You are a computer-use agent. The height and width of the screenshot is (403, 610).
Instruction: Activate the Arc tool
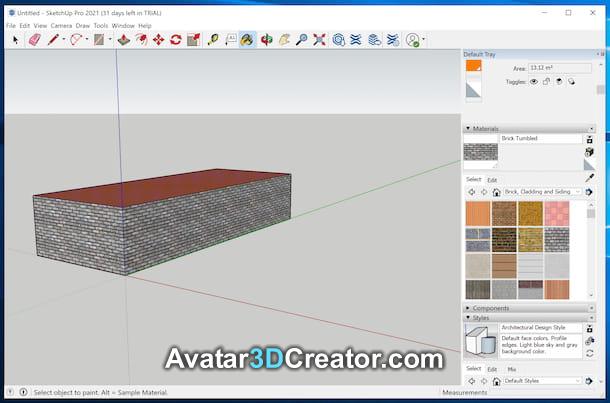point(76,40)
